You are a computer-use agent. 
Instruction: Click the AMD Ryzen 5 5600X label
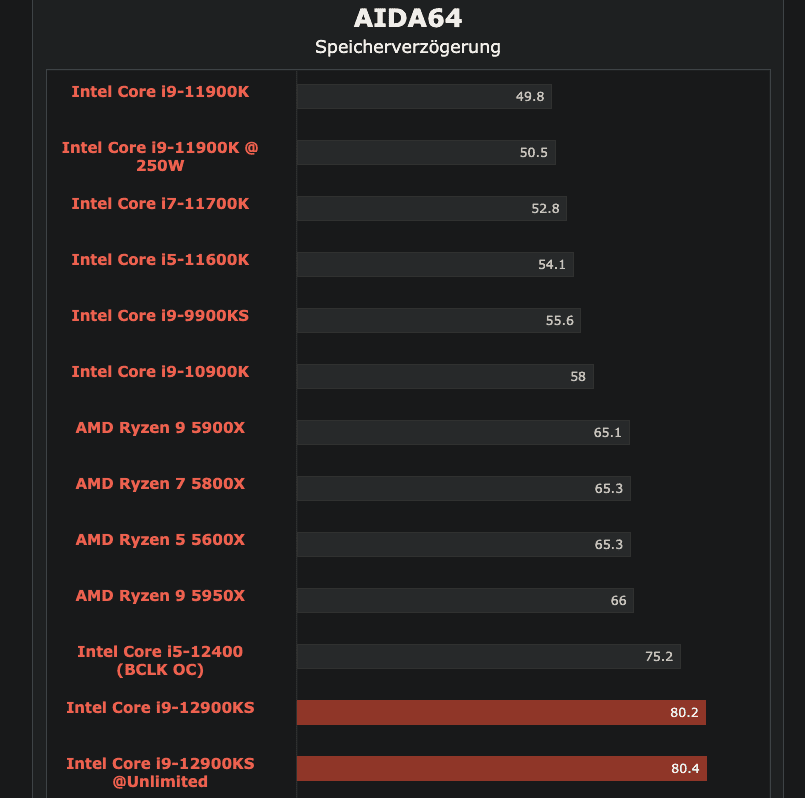(160, 540)
